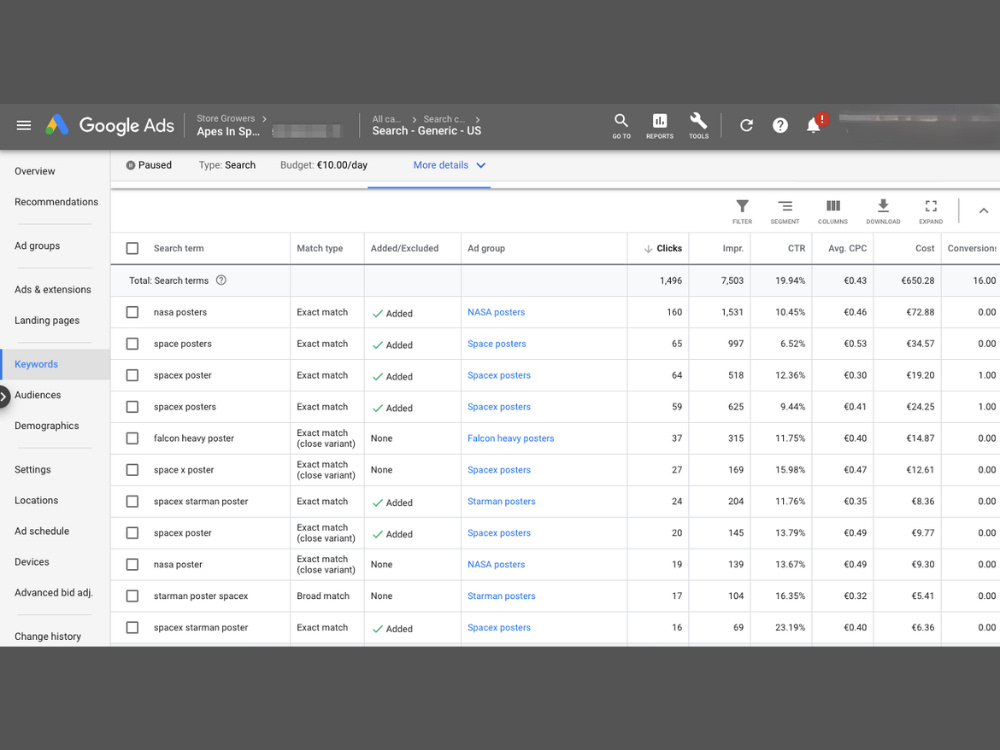1000x750 pixels.
Task: Sort by the Avg. CPC column header
Action: (847, 248)
